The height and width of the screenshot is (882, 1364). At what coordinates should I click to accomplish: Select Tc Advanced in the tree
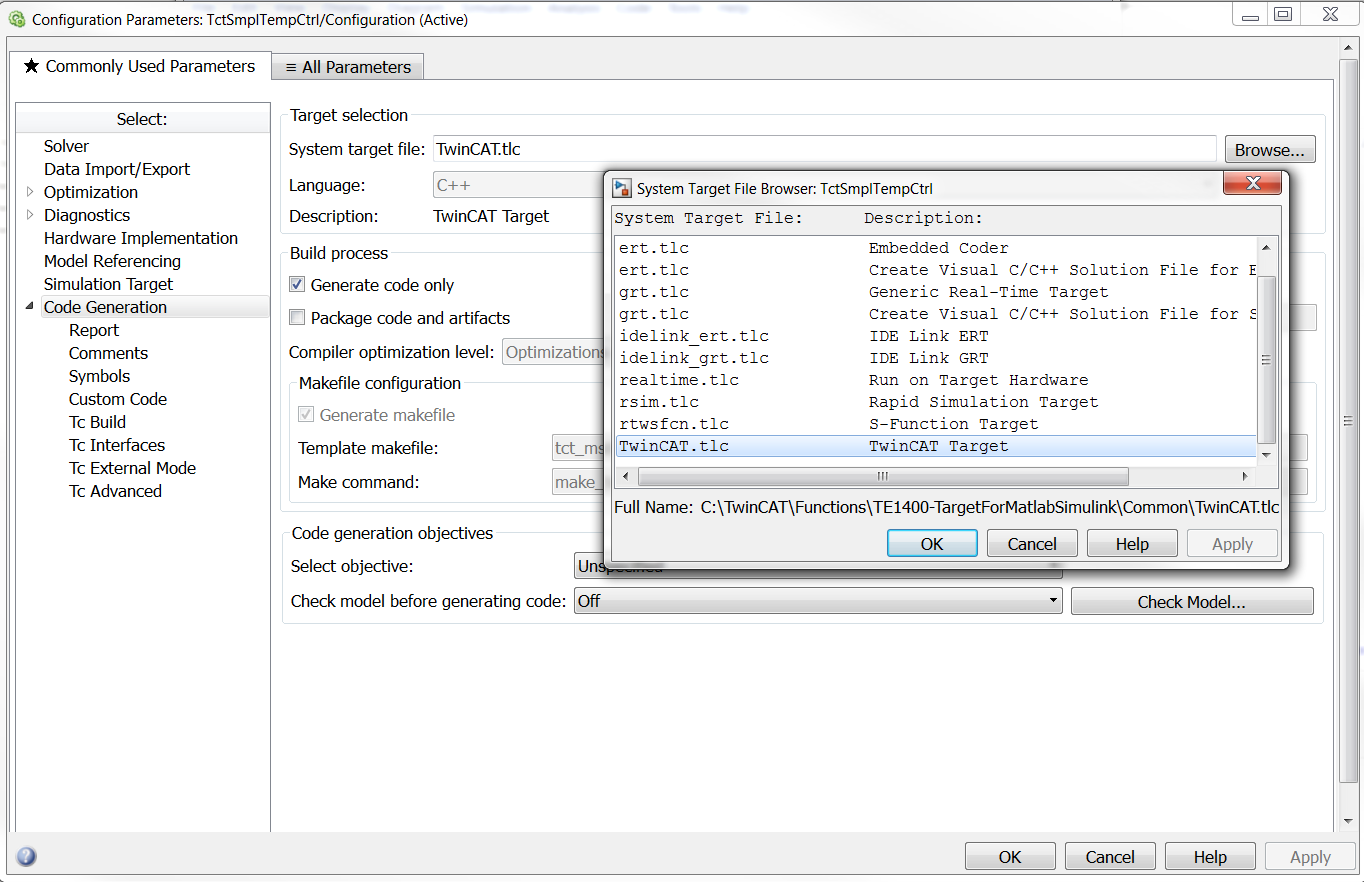[x=115, y=491]
